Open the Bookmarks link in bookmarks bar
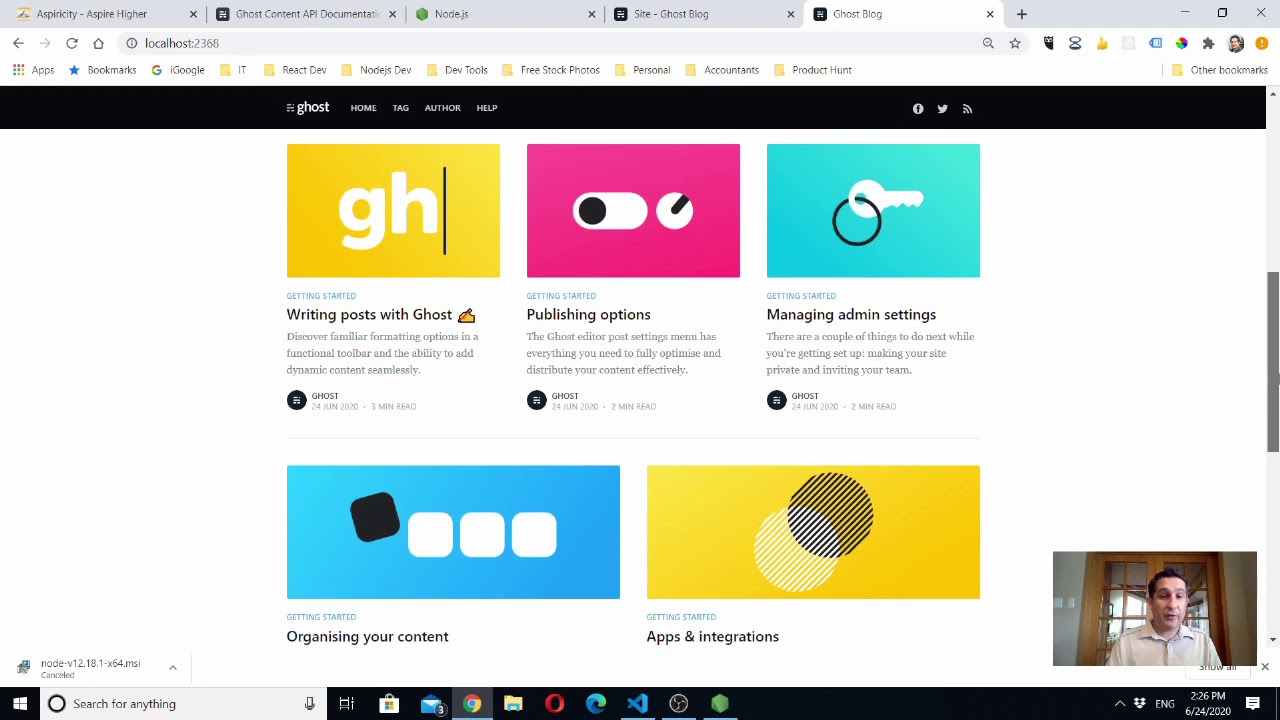Image resolution: width=1280 pixels, height=720 pixels. (102, 70)
